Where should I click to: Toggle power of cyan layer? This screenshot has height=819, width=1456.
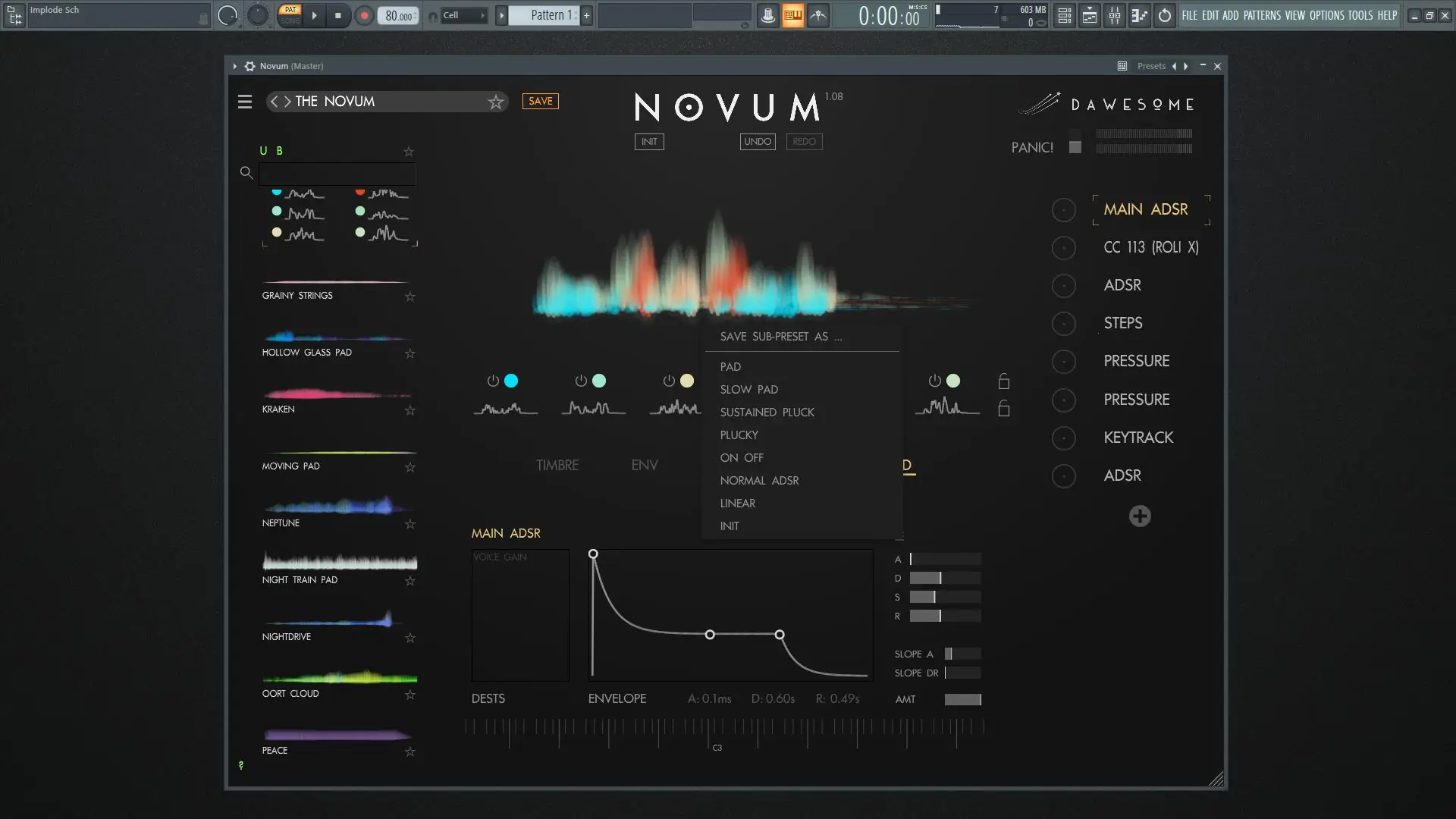point(493,381)
